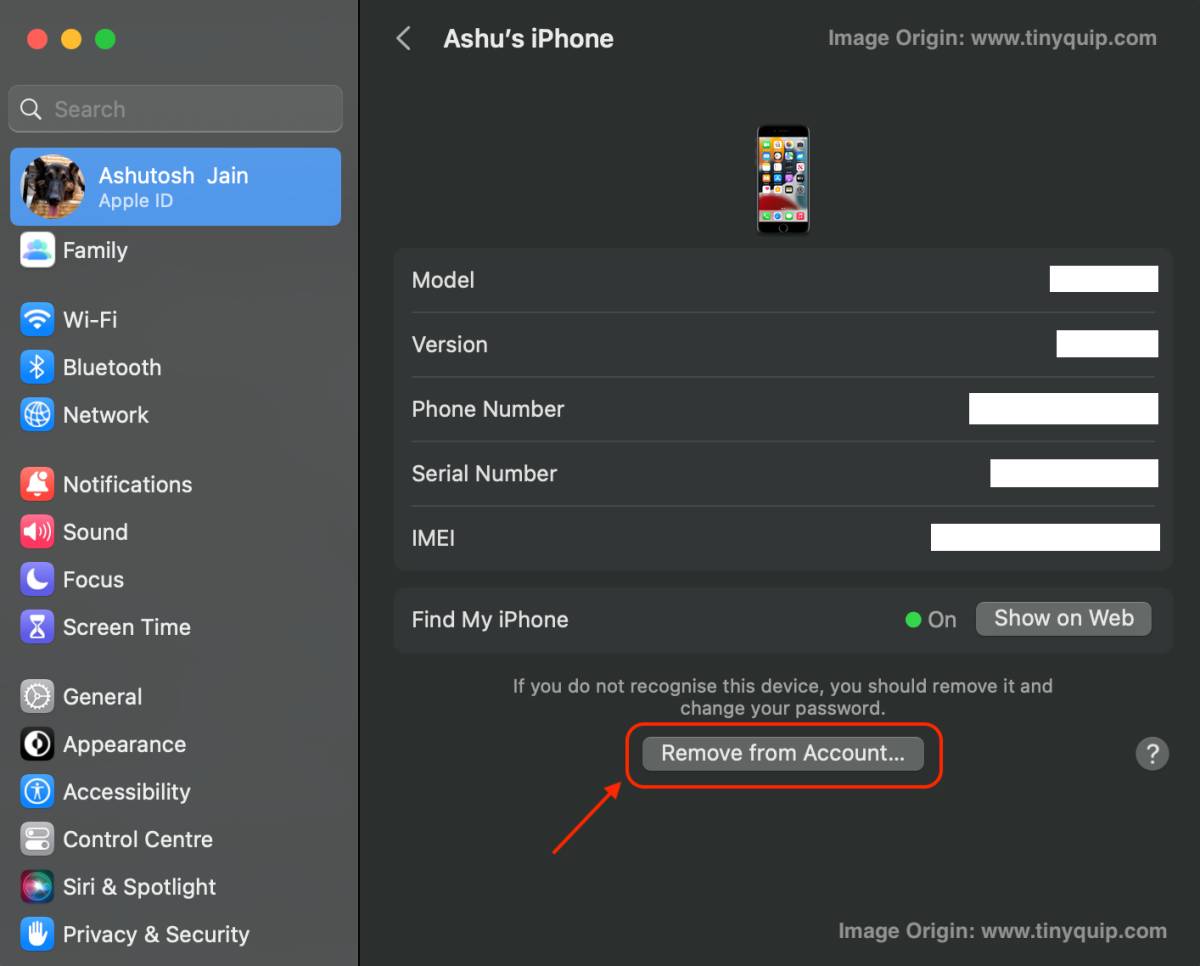Screen dimensions: 1200x966
Task: Click the Bluetooth icon in sidebar
Action: 37,367
